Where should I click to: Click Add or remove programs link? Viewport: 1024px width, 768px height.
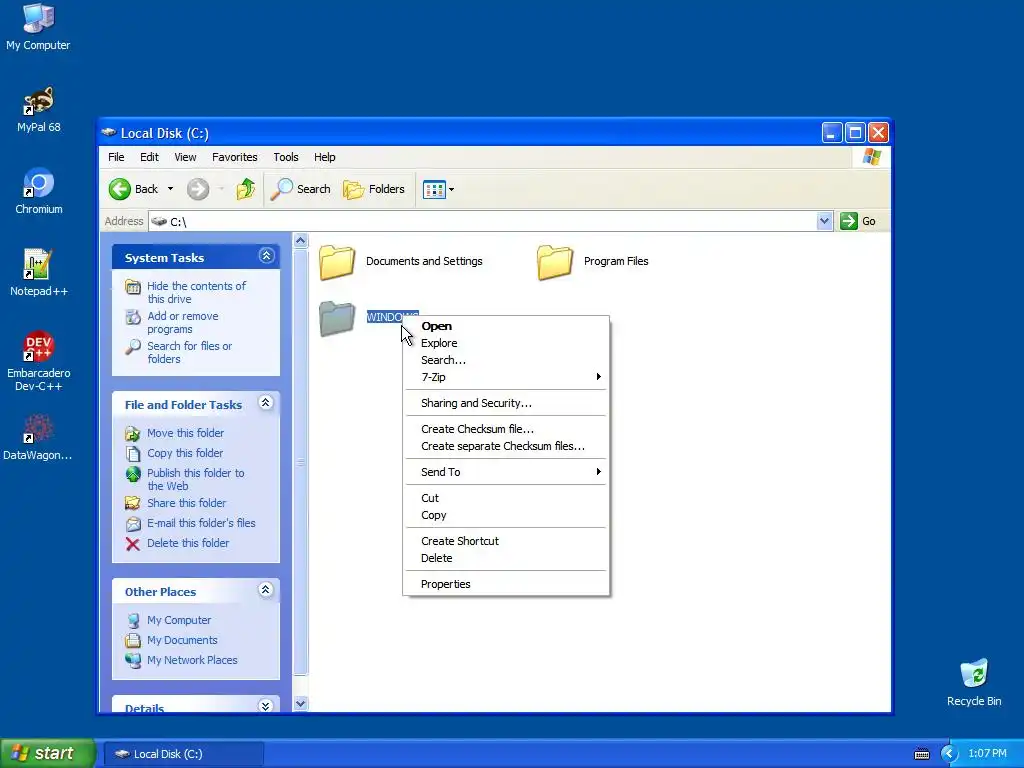182,323
